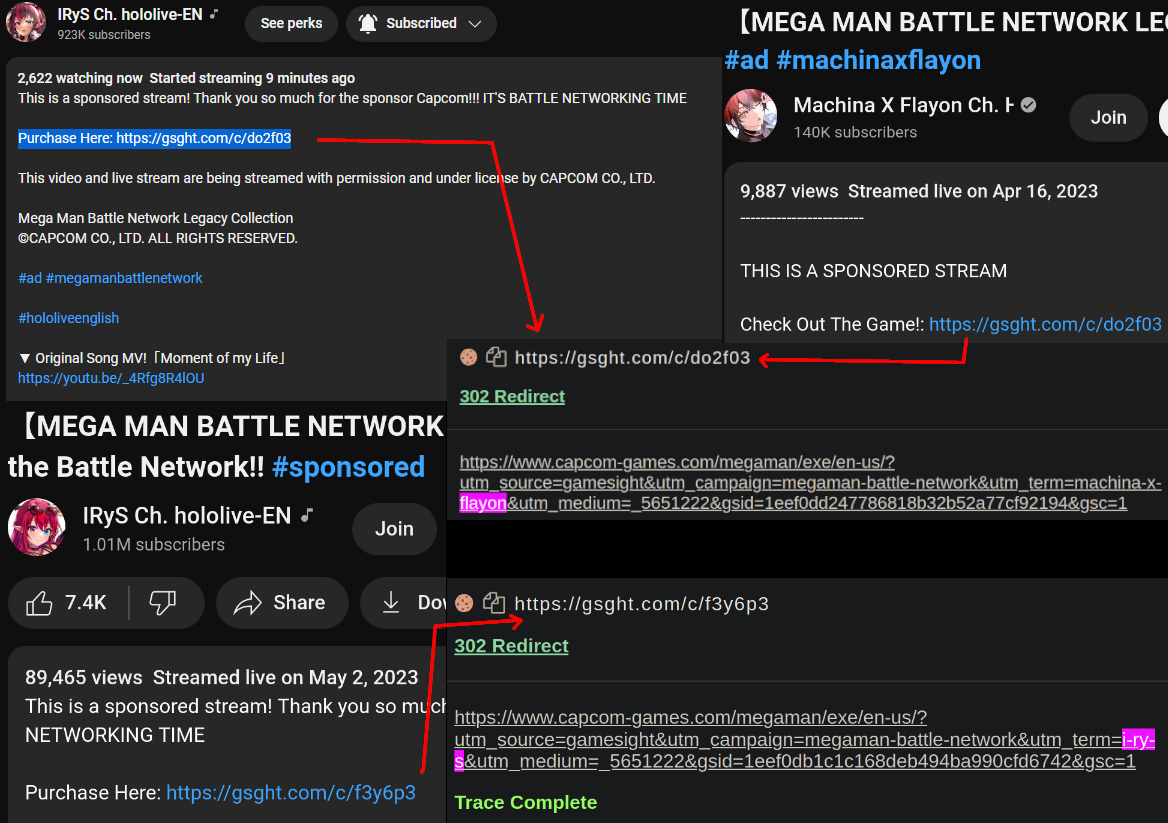Image resolution: width=1168 pixels, height=823 pixels.
Task: Click cookie icon next to do2f03 URL
Action: coord(469,358)
